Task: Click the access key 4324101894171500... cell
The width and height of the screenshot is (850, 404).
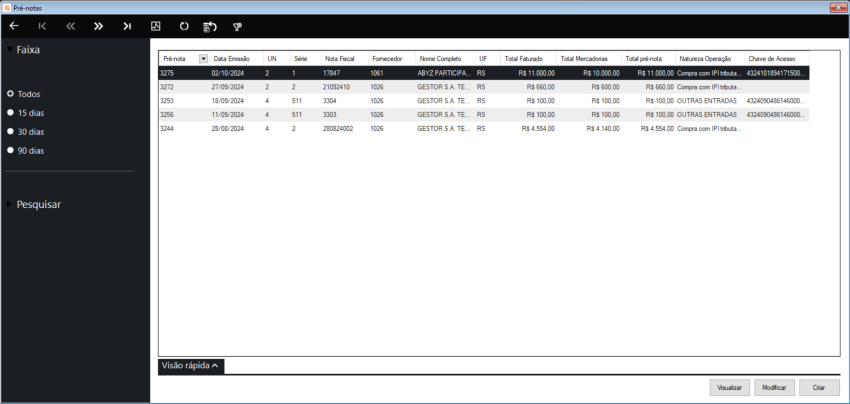Action: point(776,73)
